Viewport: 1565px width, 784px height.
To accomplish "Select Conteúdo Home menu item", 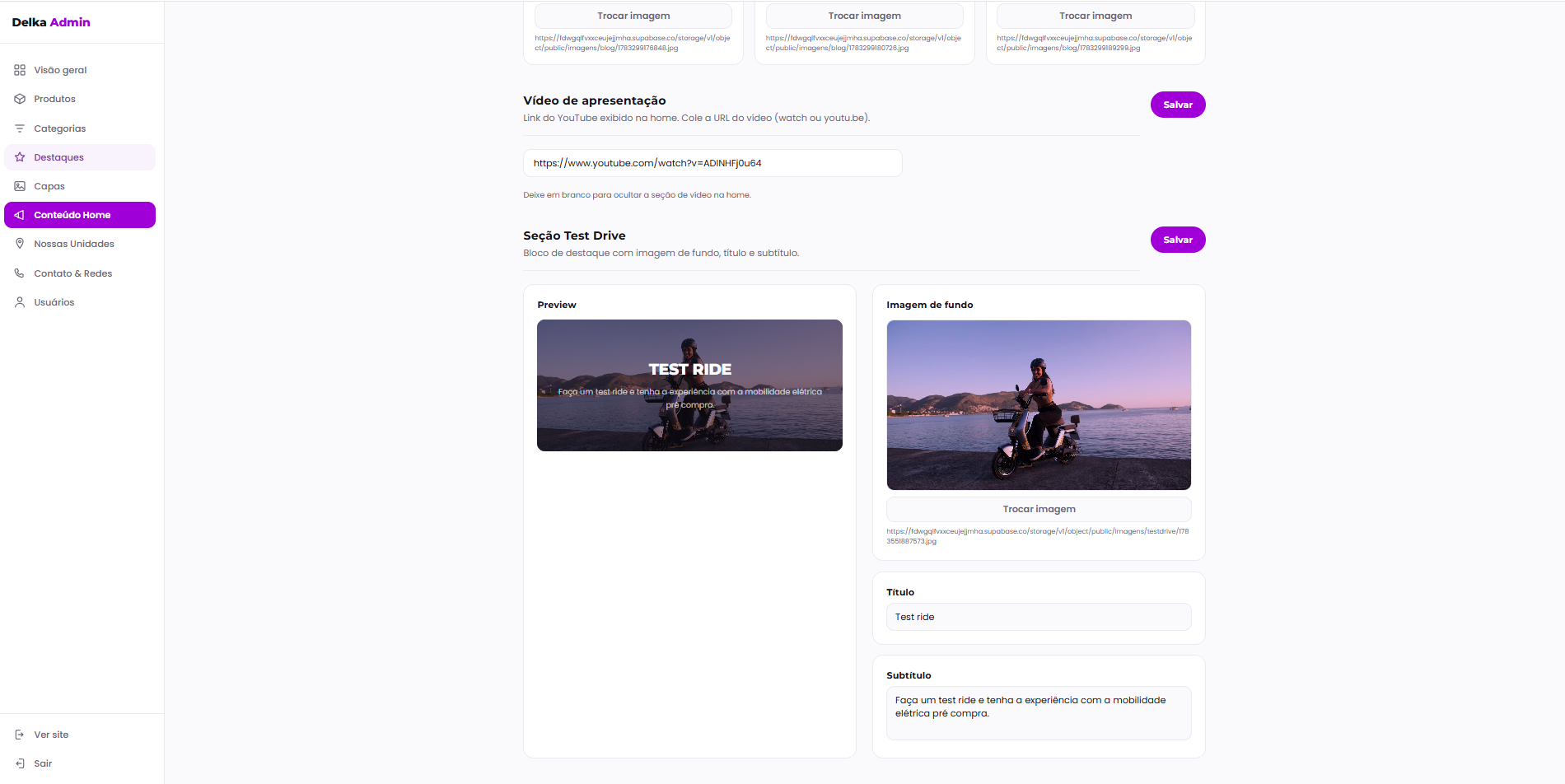I will point(80,215).
